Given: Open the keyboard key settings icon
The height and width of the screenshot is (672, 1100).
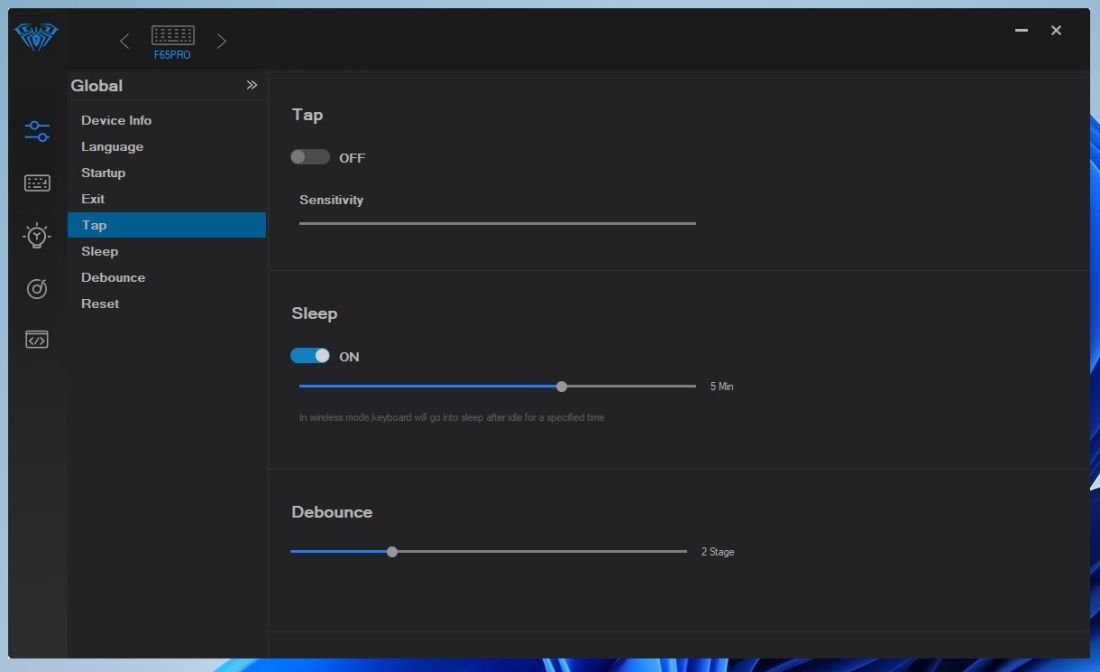Looking at the screenshot, I should click(x=36, y=183).
